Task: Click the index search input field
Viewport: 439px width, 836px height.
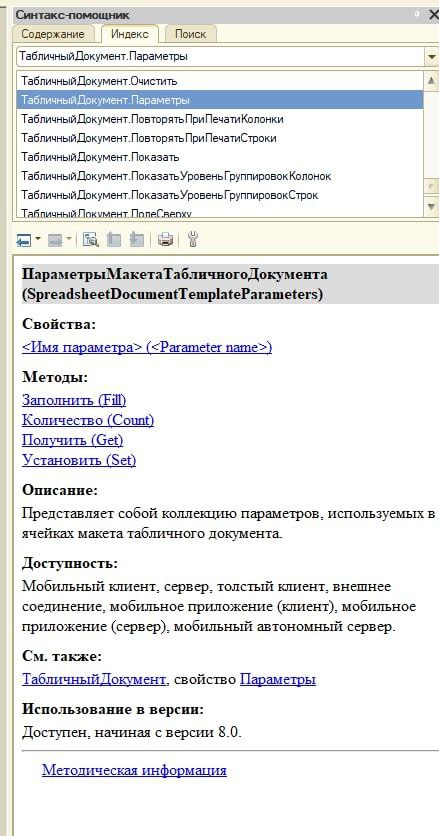Action: click(220, 57)
